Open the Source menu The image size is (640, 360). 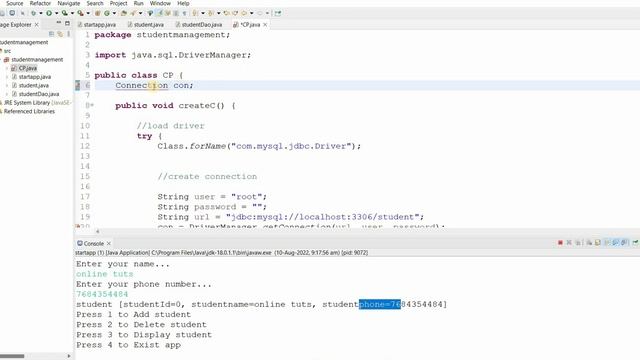(14, 3)
